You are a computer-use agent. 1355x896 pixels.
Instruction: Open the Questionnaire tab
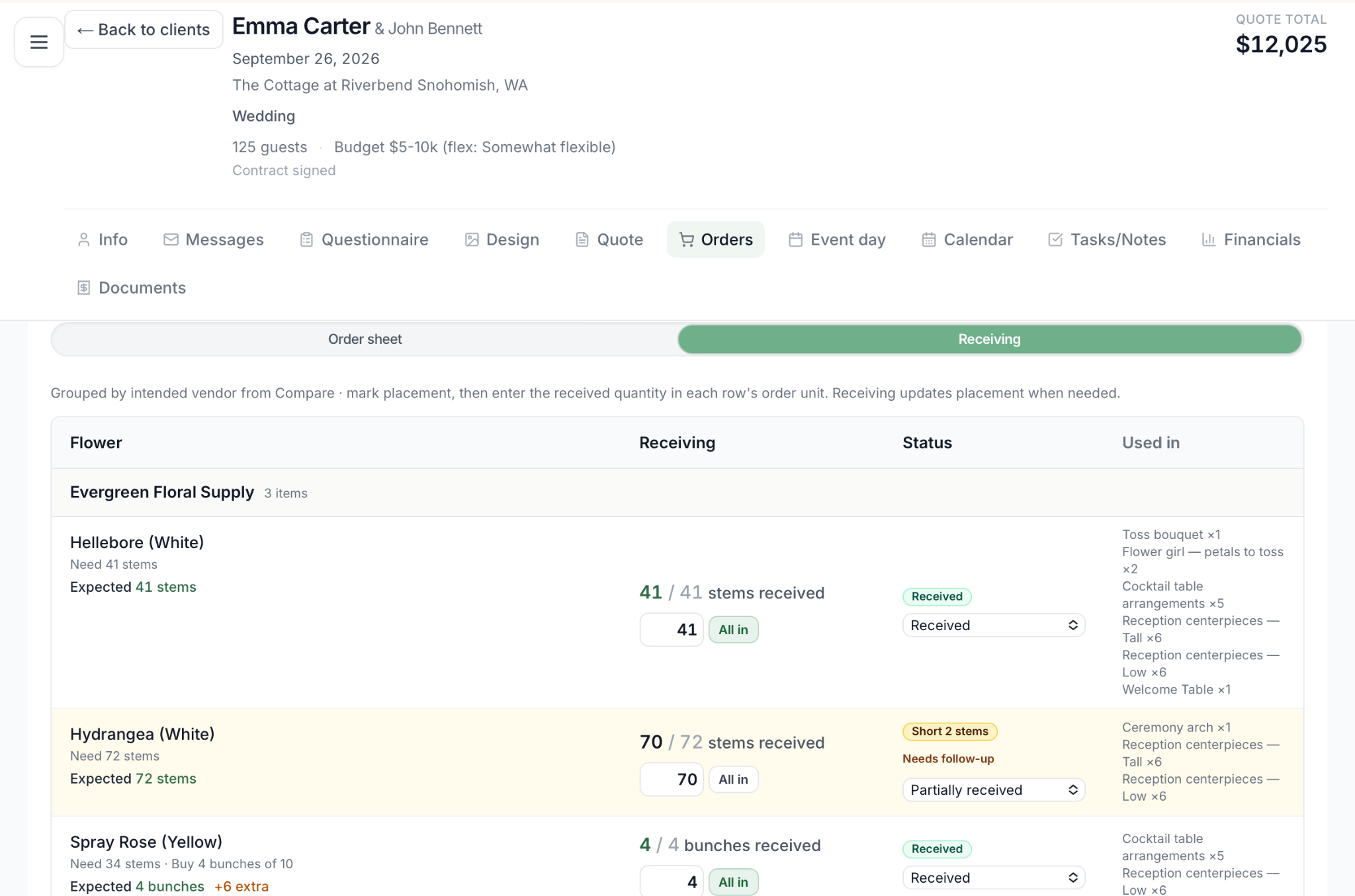pyautogui.click(x=364, y=239)
